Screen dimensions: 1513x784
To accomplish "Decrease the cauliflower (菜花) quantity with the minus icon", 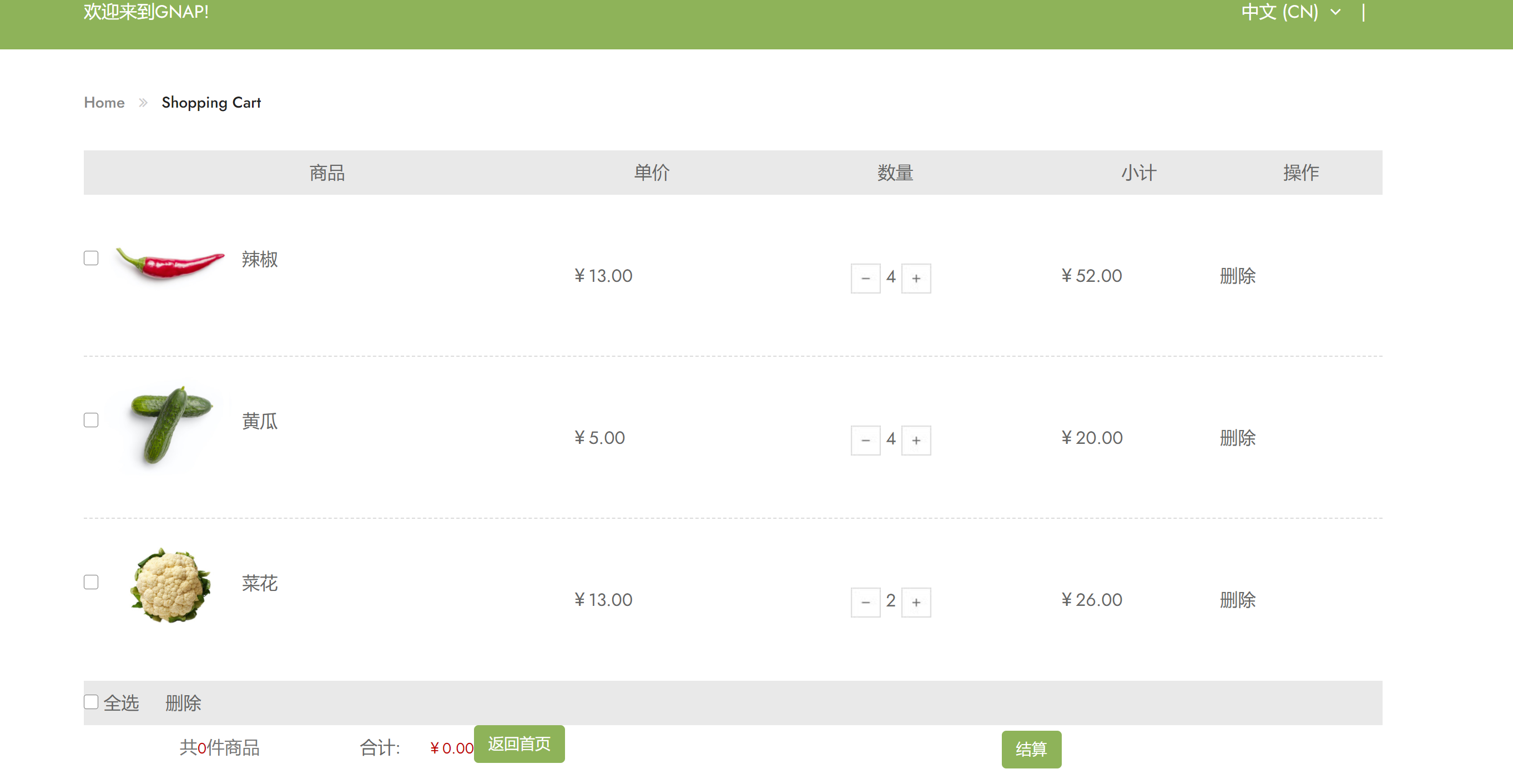I will click(865, 603).
